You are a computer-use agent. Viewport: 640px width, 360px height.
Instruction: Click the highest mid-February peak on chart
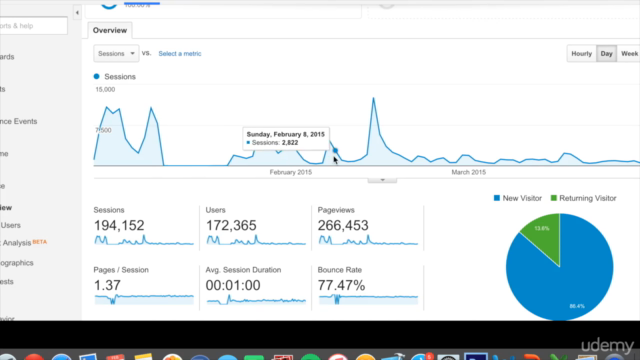[373, 98]
